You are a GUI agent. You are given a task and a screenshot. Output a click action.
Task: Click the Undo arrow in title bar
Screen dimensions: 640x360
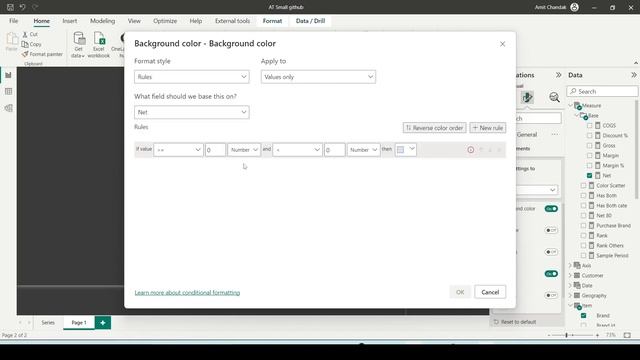[x=22, y=7]
